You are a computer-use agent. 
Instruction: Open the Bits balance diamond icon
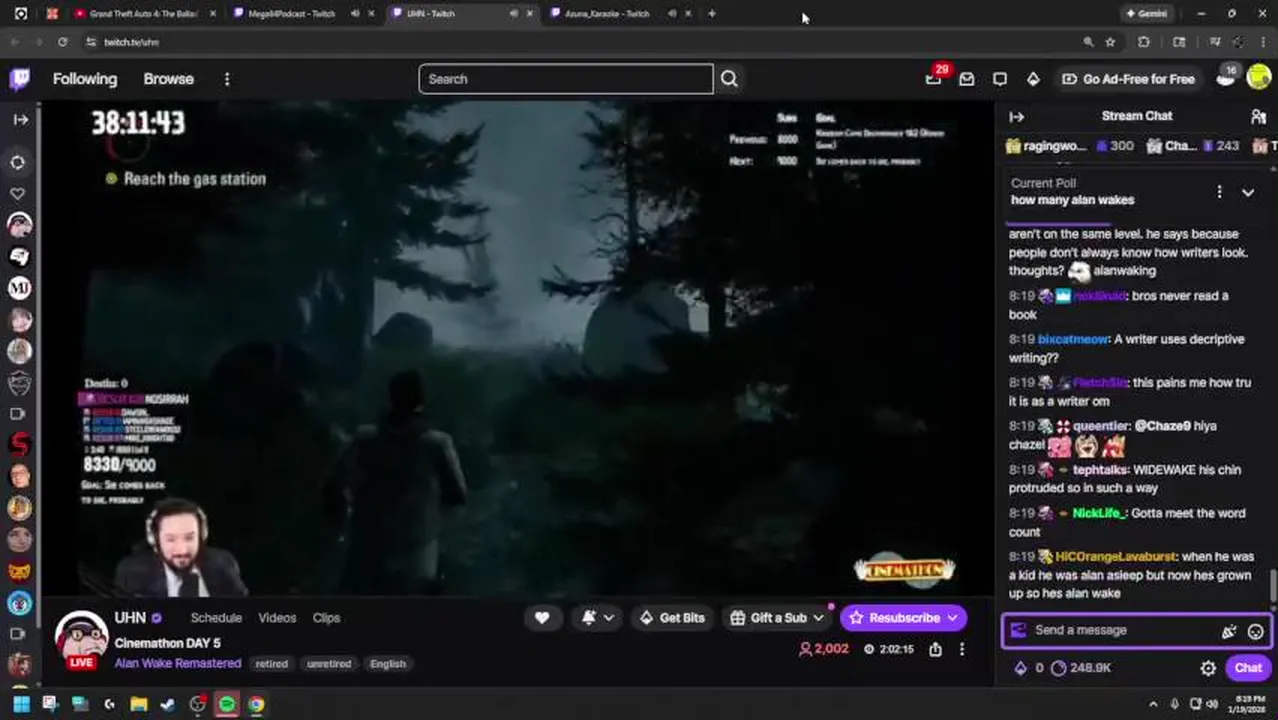[x=1020, y=668]
